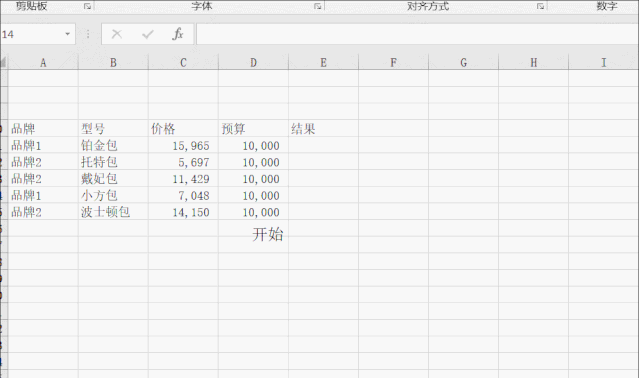639x378 pixels.
Task: Click inside the formula bar input
Action: click(x=417, y=34)
